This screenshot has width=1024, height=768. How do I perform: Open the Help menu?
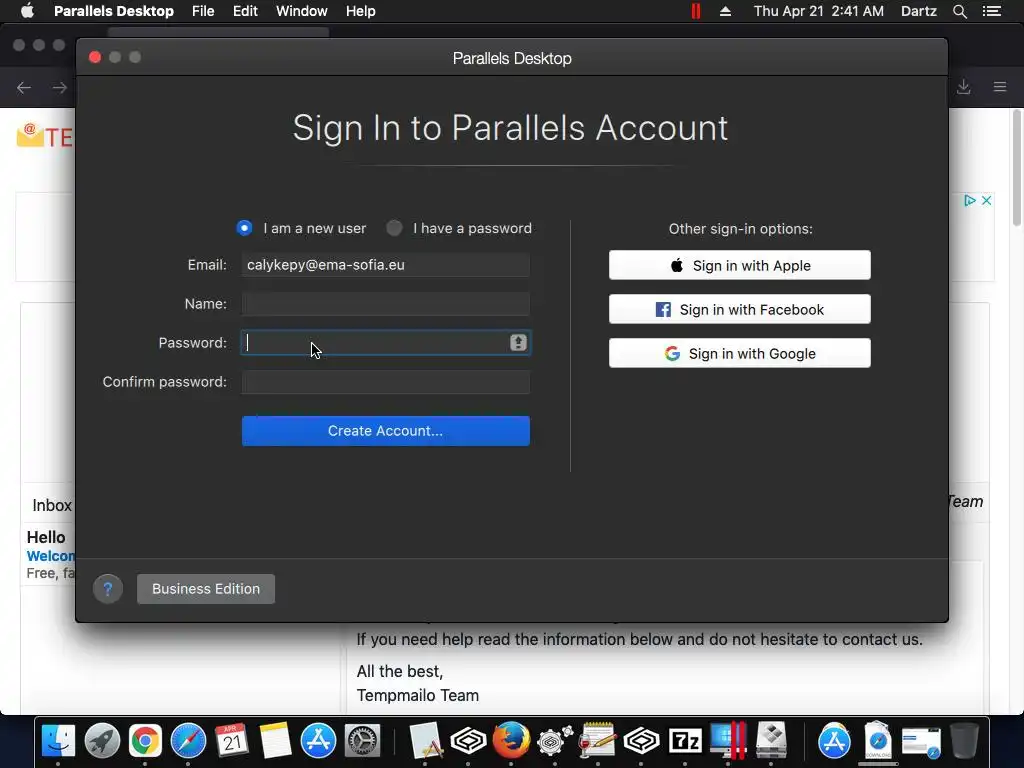pos(360,11)
